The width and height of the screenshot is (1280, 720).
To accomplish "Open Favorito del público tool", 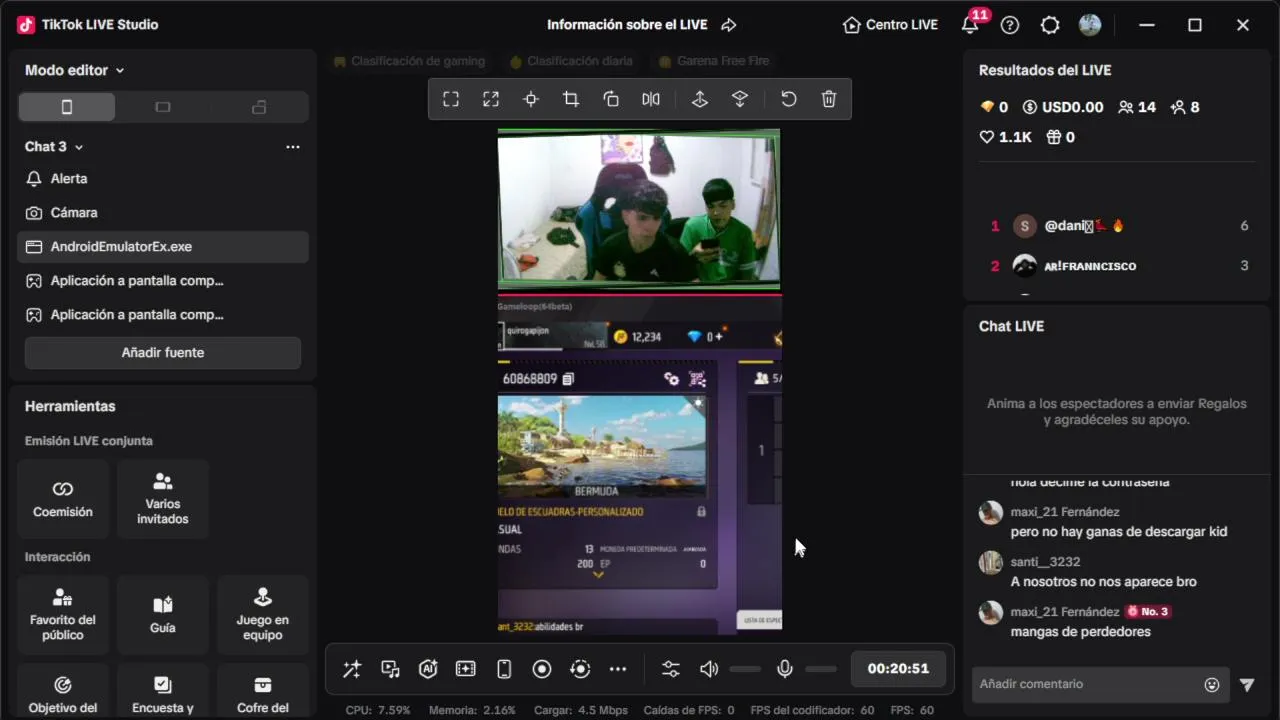I will pos(63,615).
